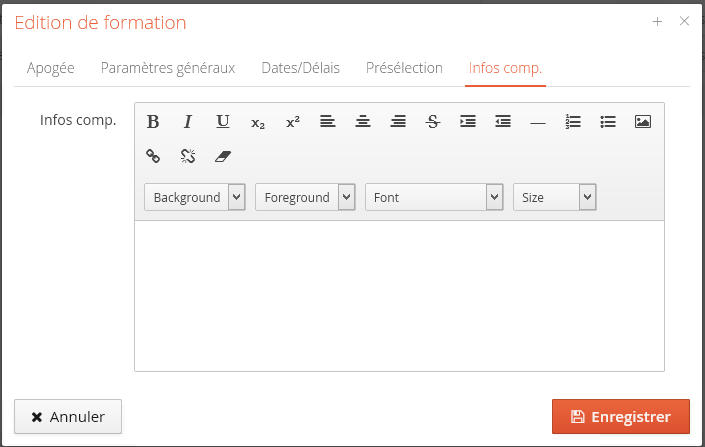Image resolution: width=705 pixels, height=447 pixels.
Task: Expand the Font dropdown
Action: [434, 197]
